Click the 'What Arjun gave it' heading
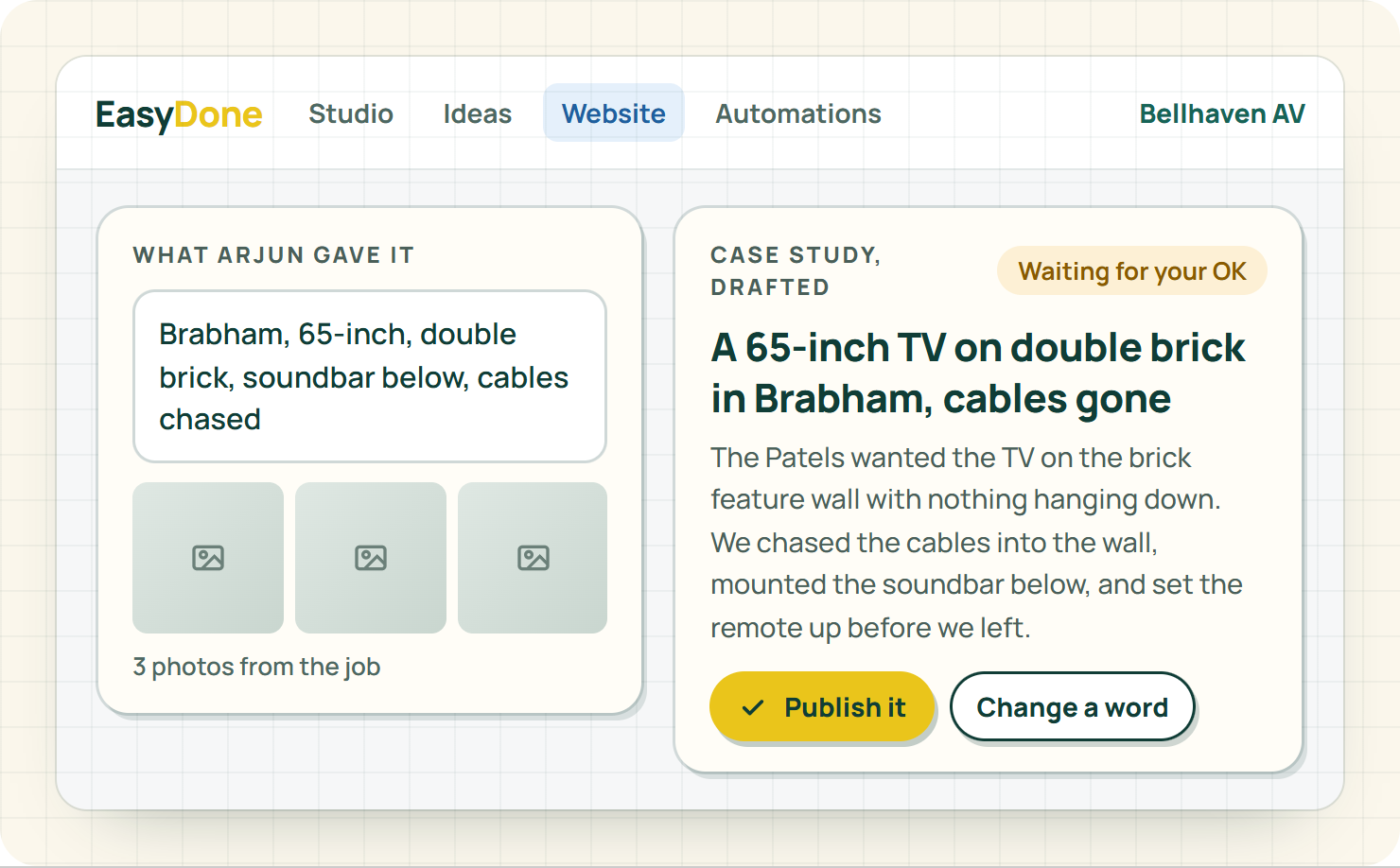The image size is (1400, 868). coord(273,255)
